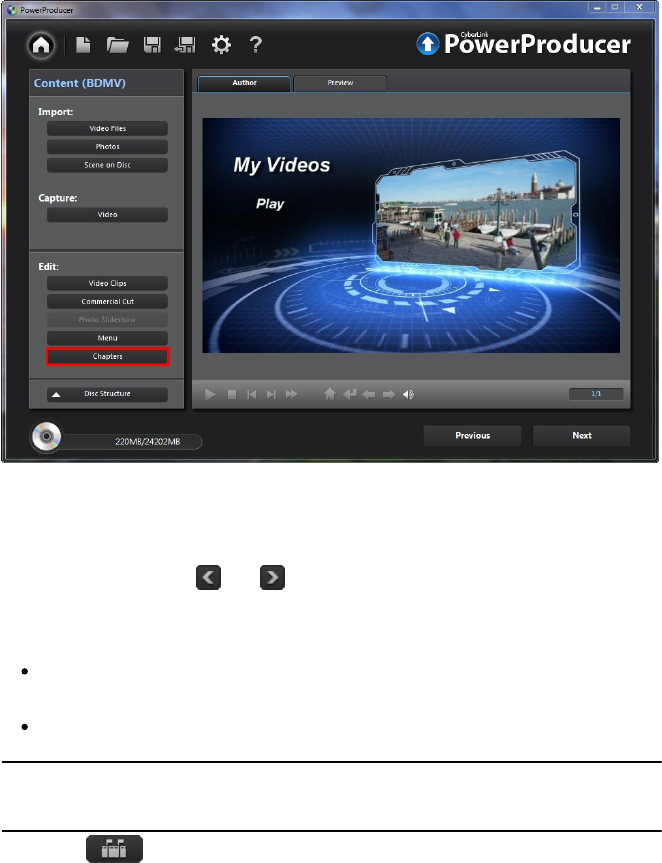This screenshot has width=662, height=863.
Task: Click the Capture Video button
Action: point(107,215)
